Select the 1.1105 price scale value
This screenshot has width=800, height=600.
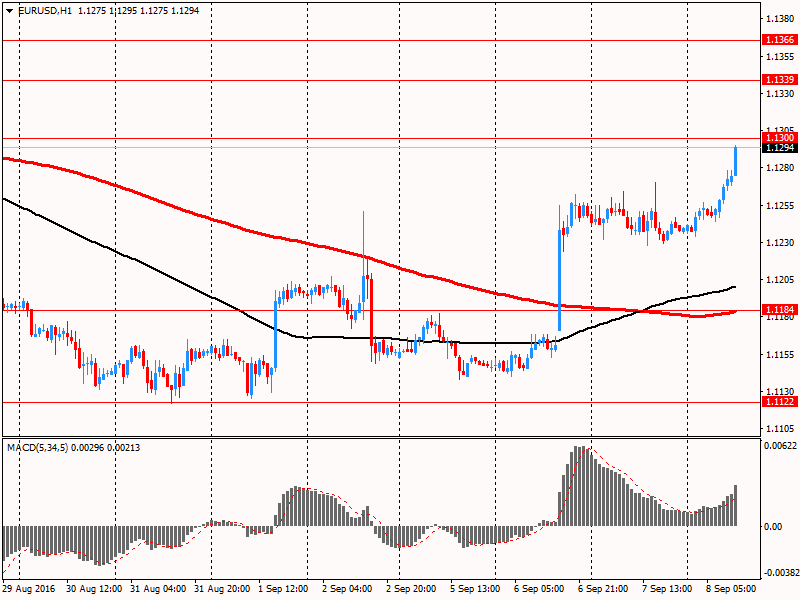click(x=780, y=429)
